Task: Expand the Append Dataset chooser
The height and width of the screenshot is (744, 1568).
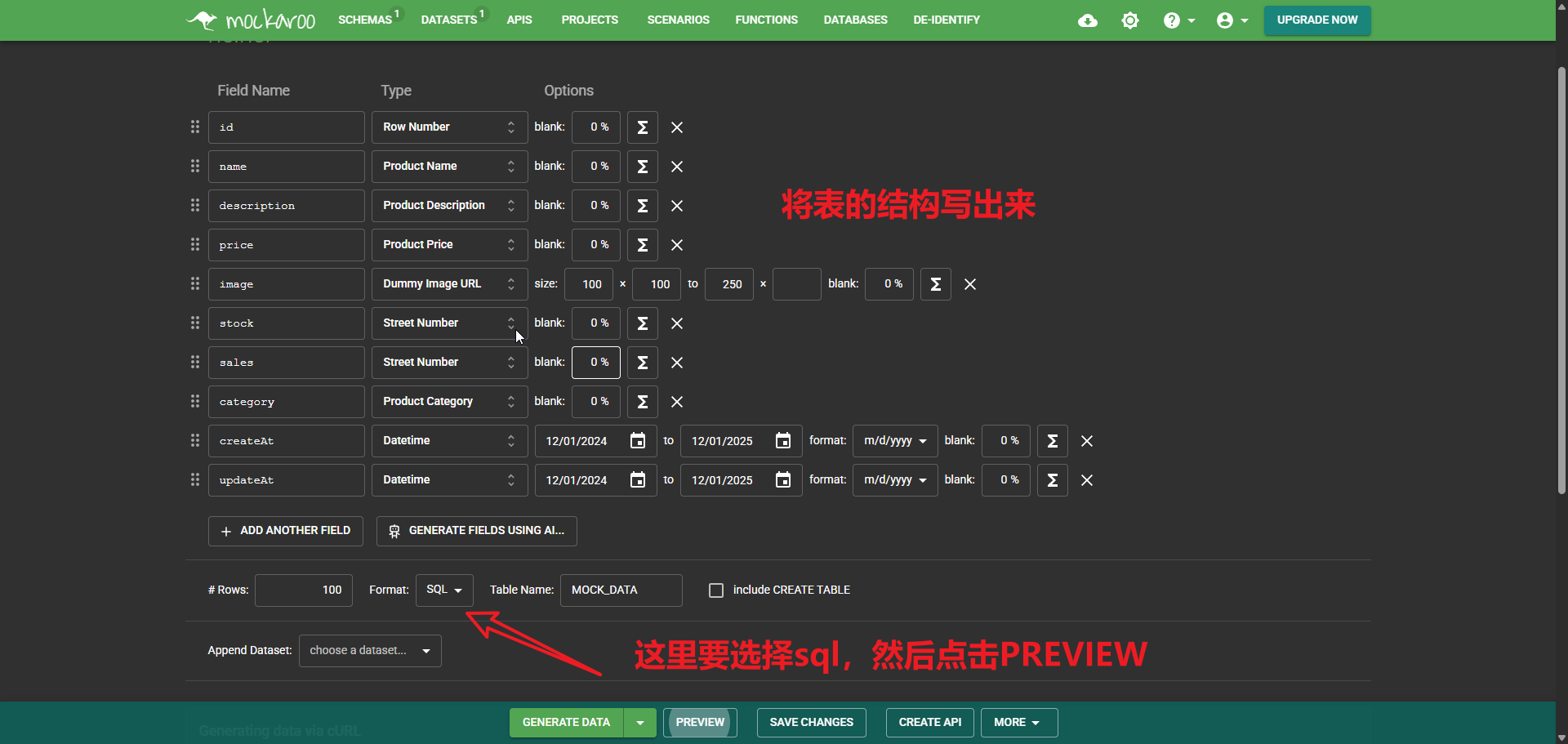Action: point(370,651)
